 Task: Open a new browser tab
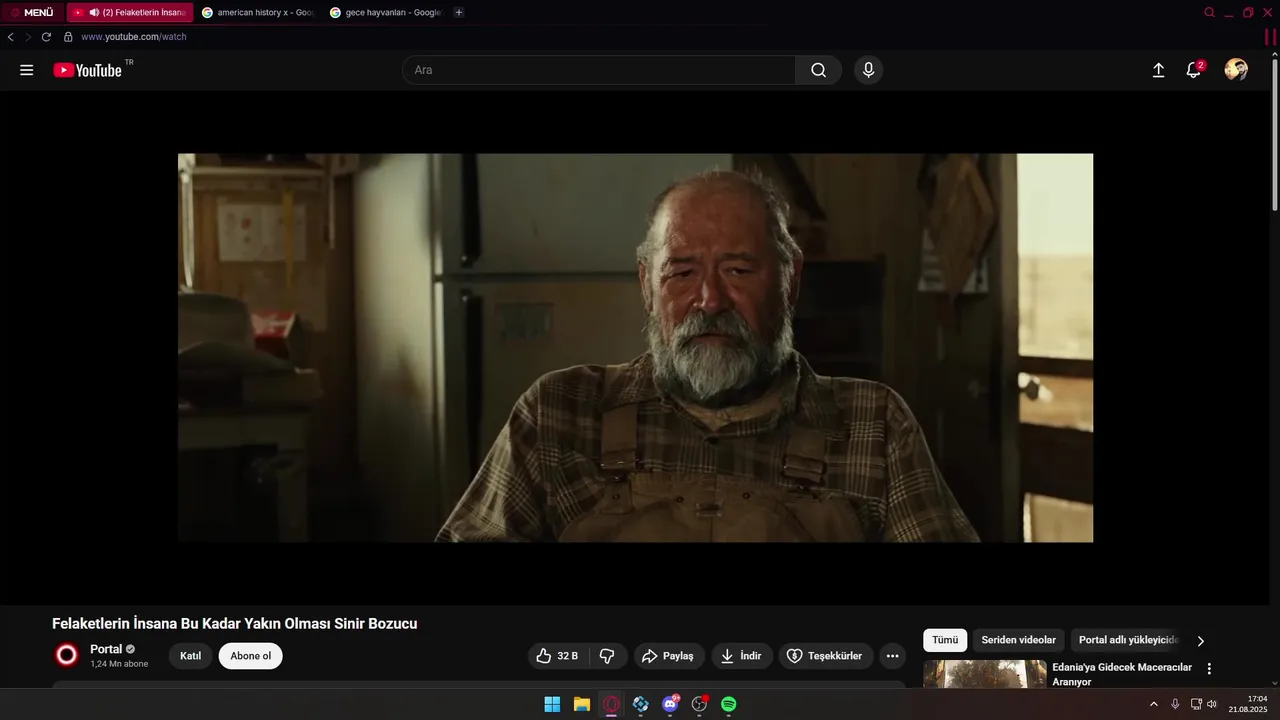click(459, 12)
